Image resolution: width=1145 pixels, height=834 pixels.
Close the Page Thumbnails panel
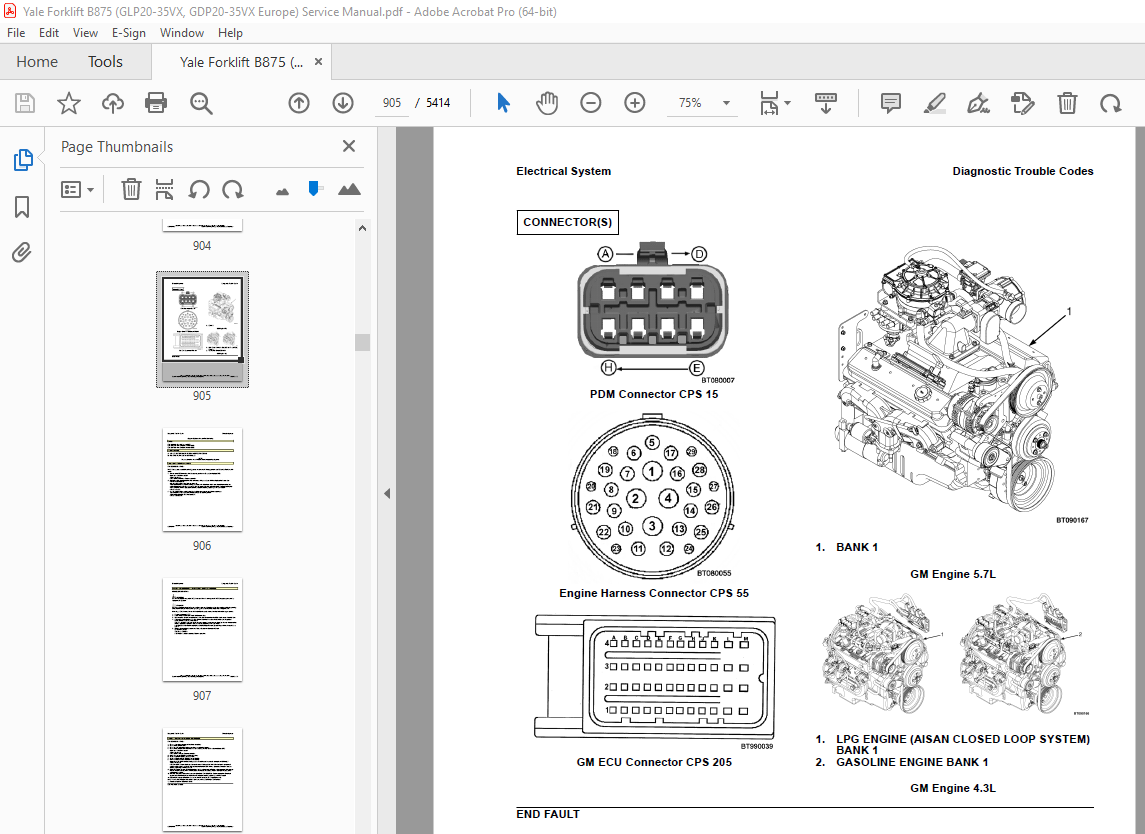(349, 146)
